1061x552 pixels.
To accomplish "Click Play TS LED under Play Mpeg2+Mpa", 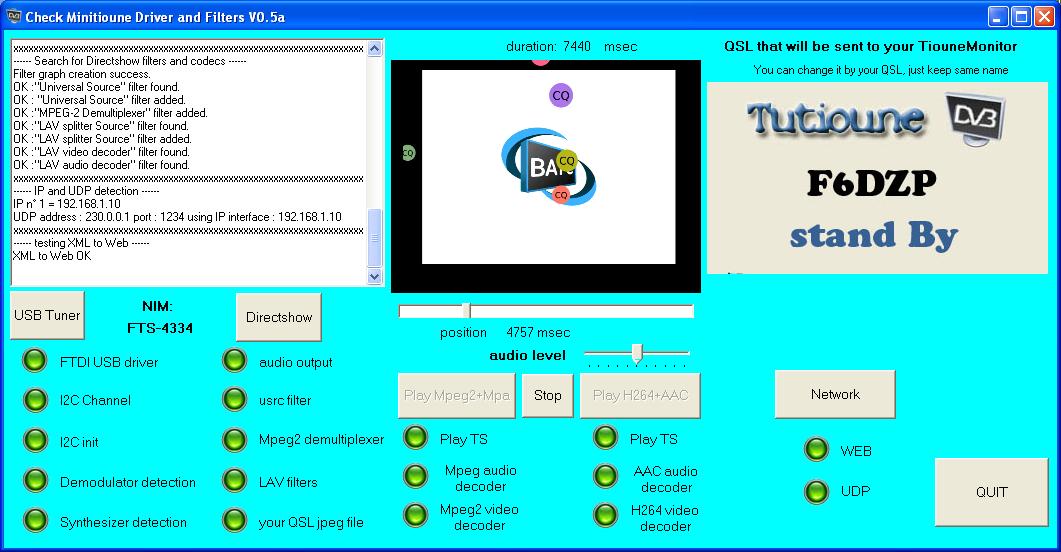I will pos(415,438).
